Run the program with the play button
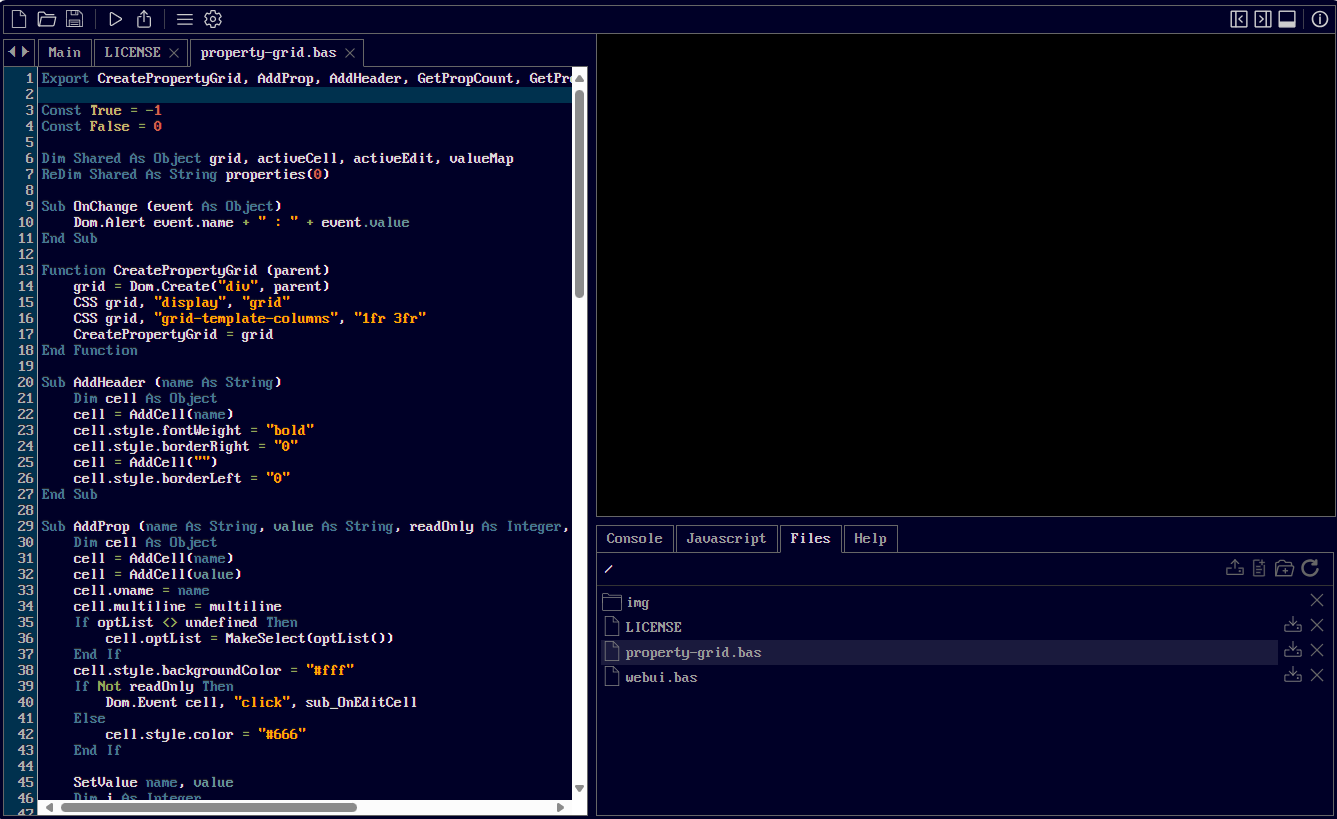Screen dimensions: 1337x819 coord(115,18)
